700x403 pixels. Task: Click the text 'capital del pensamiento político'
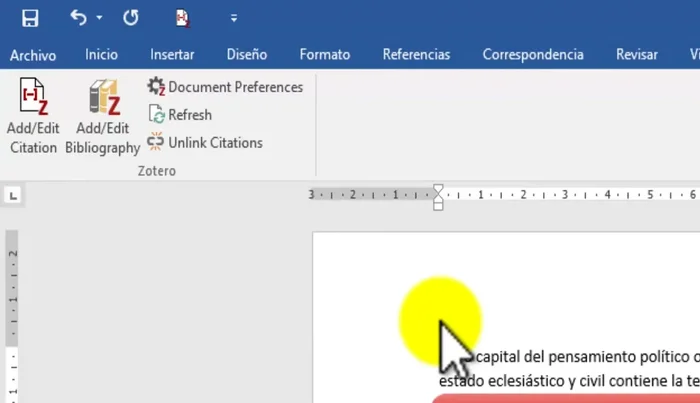[x=582, y=357]
